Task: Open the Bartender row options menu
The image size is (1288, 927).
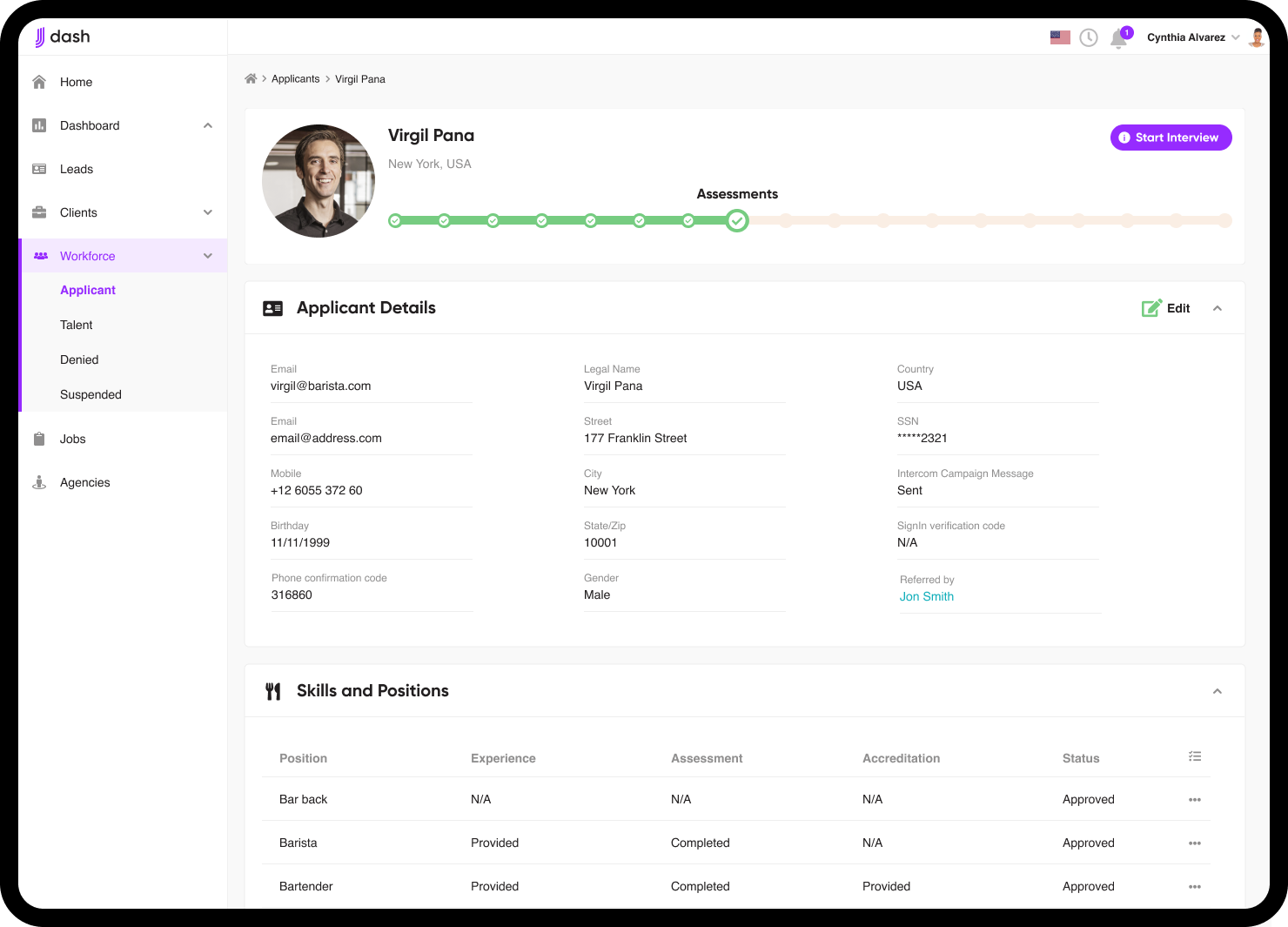Action: point(1195,886)
